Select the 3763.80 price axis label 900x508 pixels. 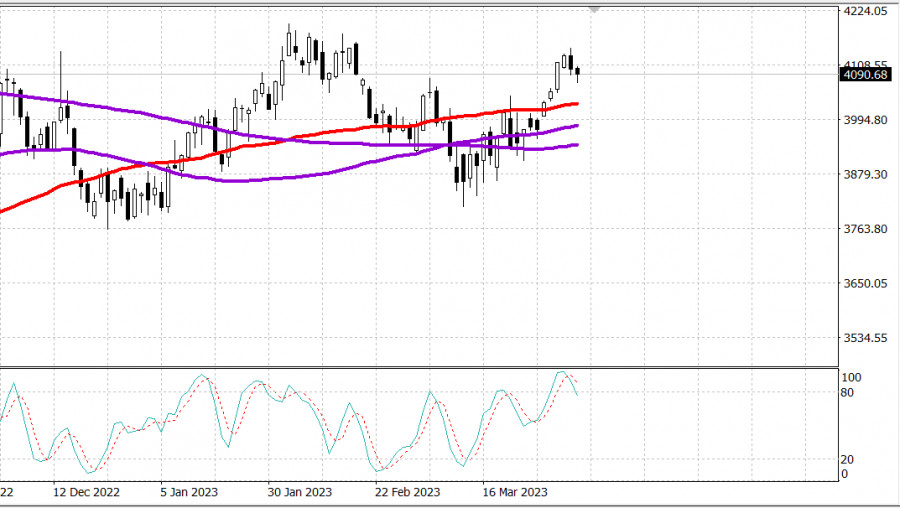point(866,229)
